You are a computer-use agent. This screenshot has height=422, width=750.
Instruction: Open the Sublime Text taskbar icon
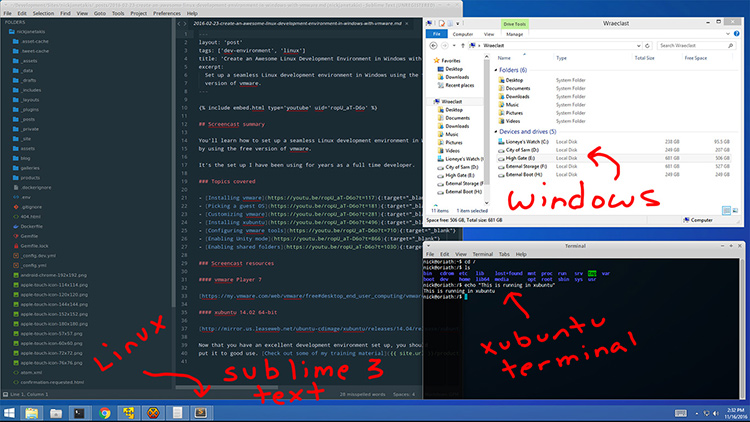point(201,413)
